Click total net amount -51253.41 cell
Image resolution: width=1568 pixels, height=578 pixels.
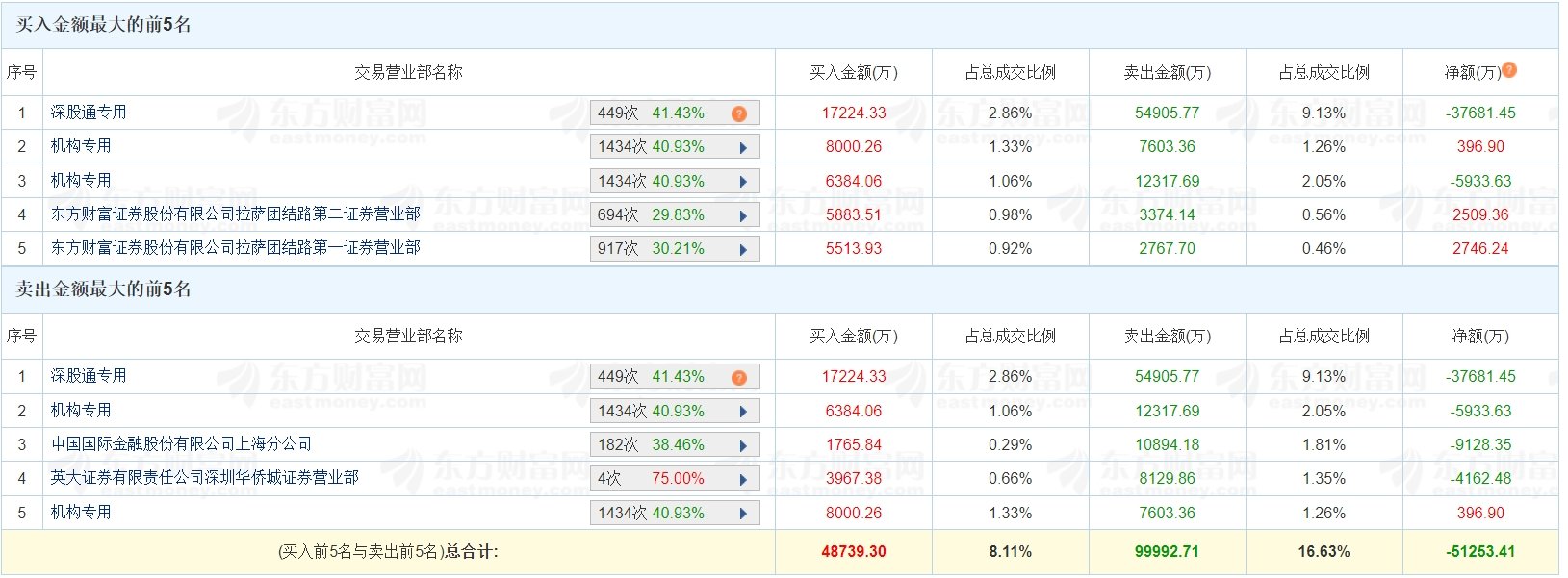click(1480, 552)
